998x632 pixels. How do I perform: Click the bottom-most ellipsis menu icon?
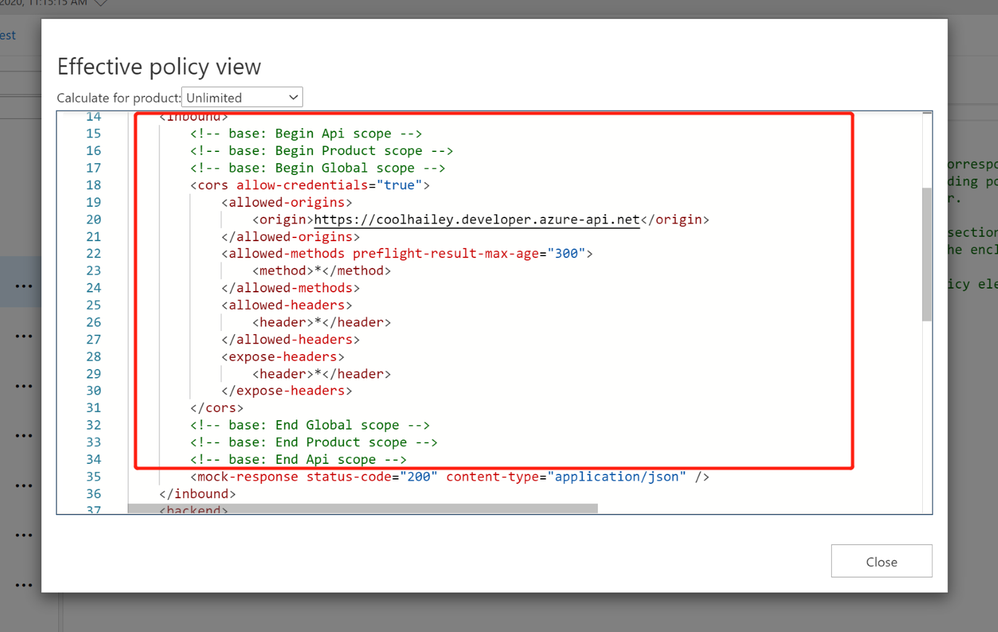pos(24,584)
